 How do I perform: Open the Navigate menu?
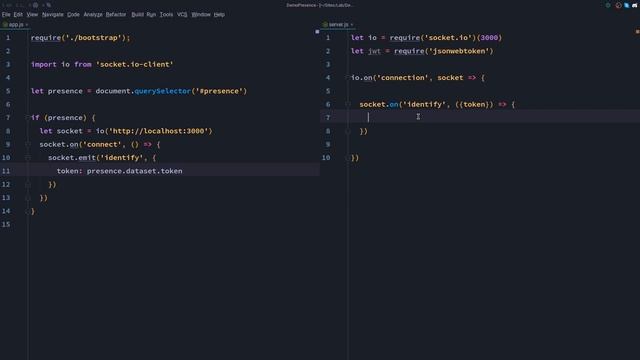(x=53, y=14)
